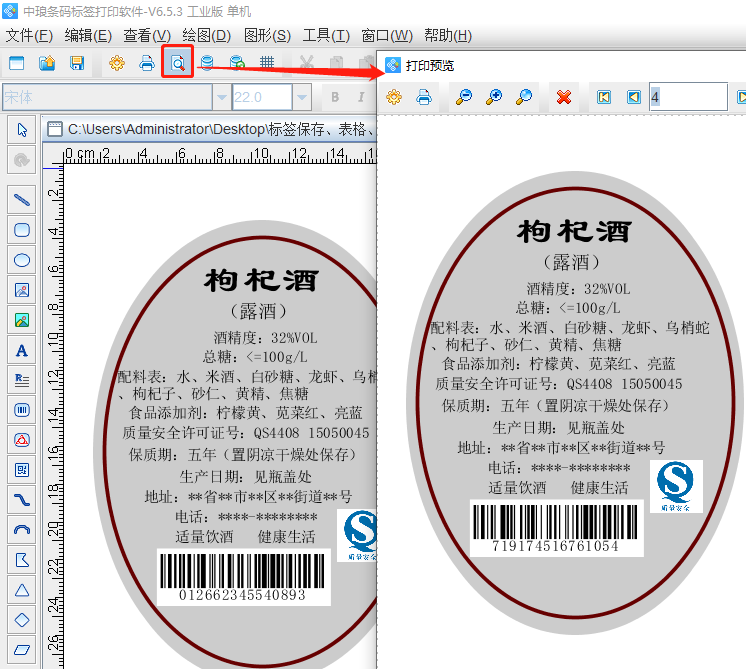Click zoom in in print preview
This screenshot has height=669, width=746.
493,97
